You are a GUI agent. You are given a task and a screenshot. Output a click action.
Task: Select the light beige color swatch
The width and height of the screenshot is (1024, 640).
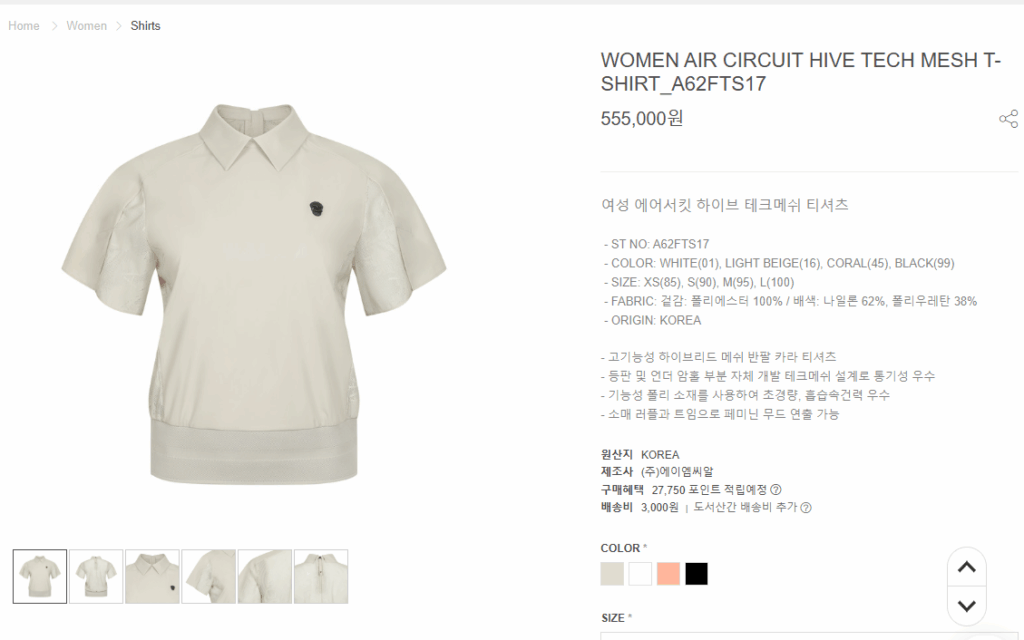(x=612, y=573)
